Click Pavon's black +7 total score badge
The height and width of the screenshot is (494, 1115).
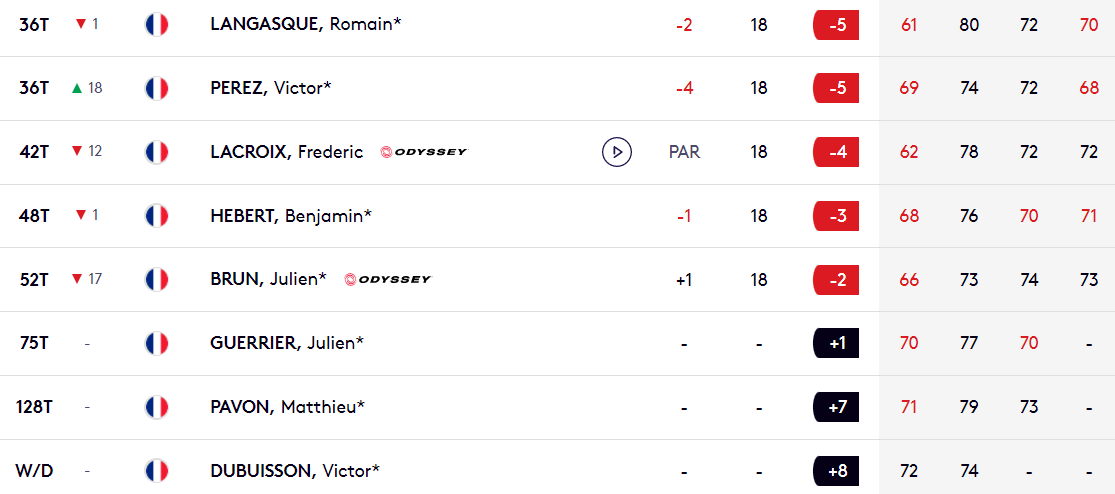click(836, 407)
